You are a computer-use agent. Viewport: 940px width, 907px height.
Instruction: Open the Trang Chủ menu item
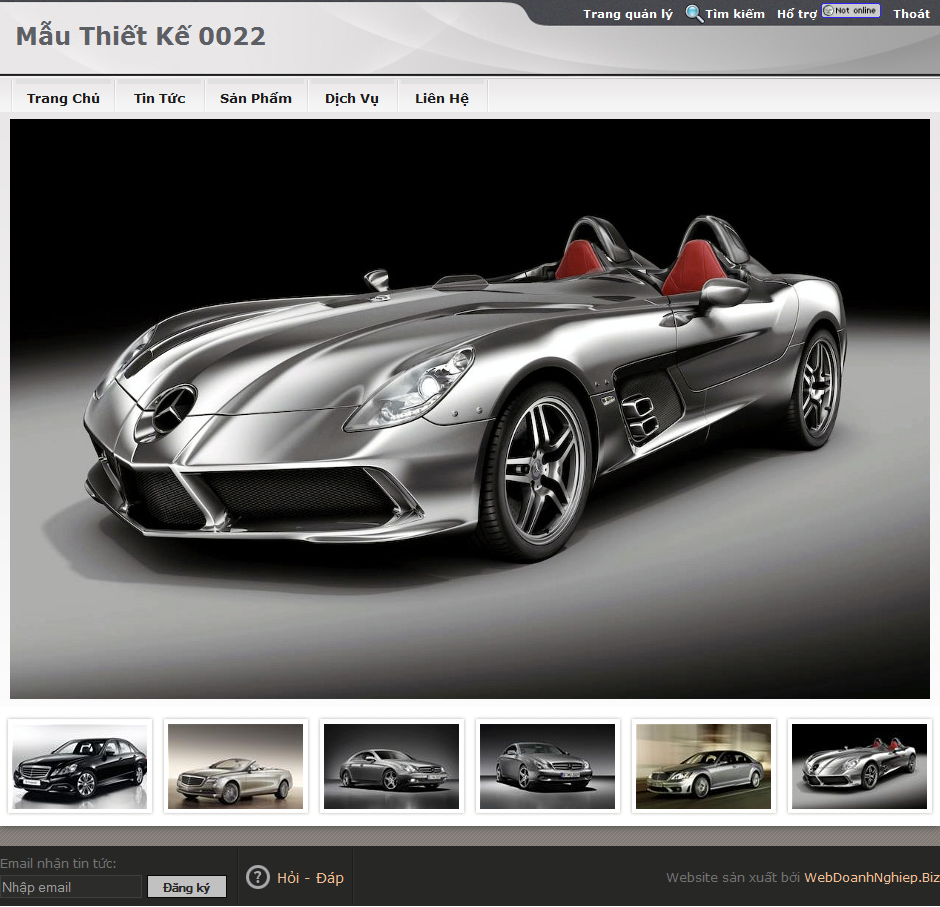pos(63,98)
